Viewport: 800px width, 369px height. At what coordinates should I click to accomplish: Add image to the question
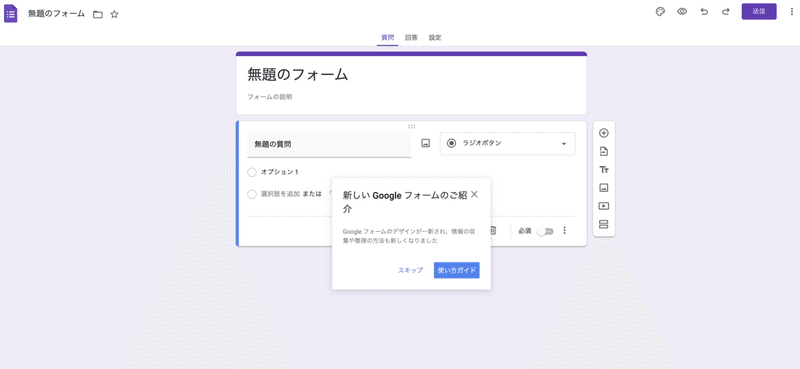pos(426,143)
